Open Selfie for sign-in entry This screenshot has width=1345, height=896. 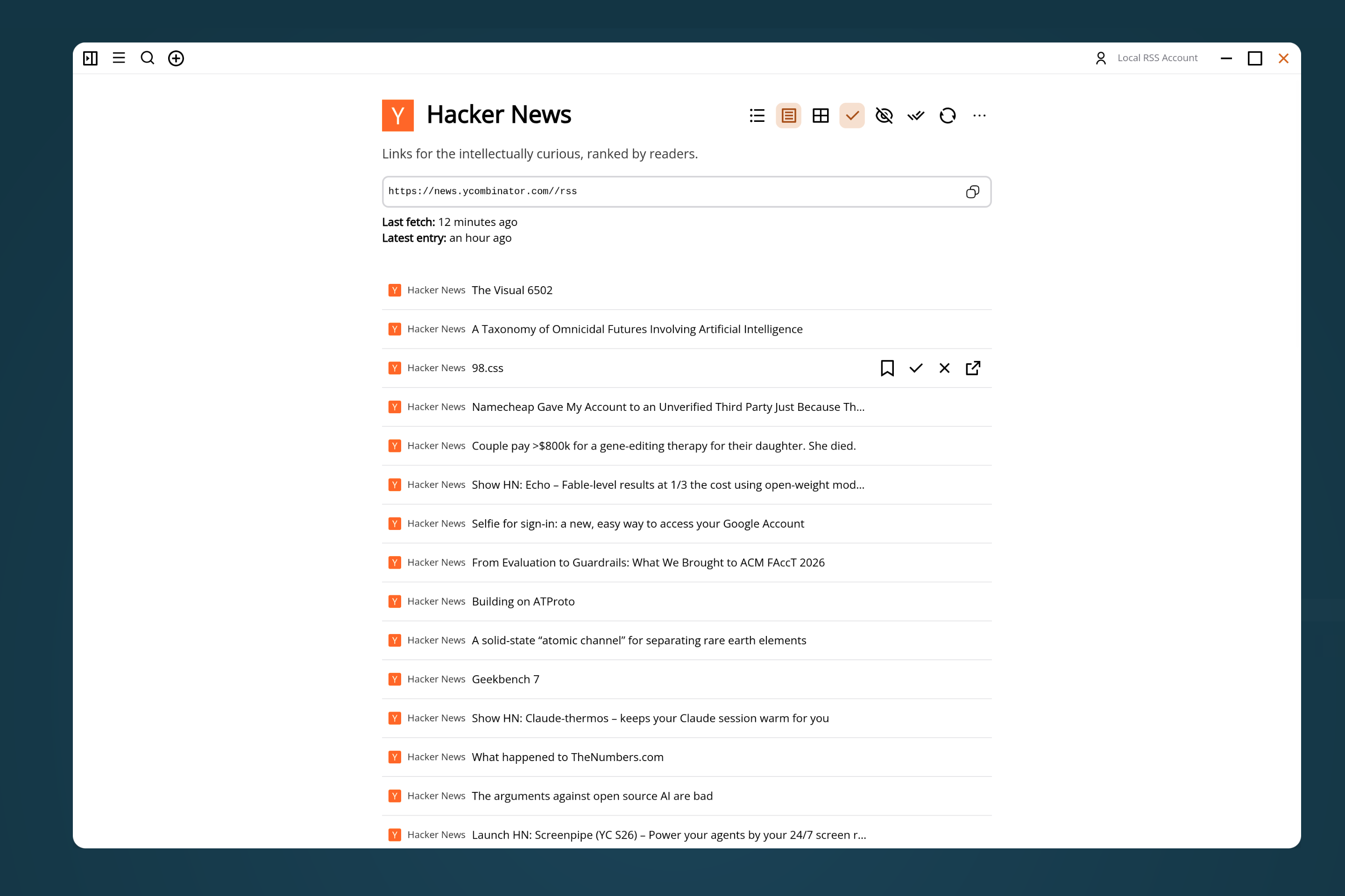tap(687, 523)
